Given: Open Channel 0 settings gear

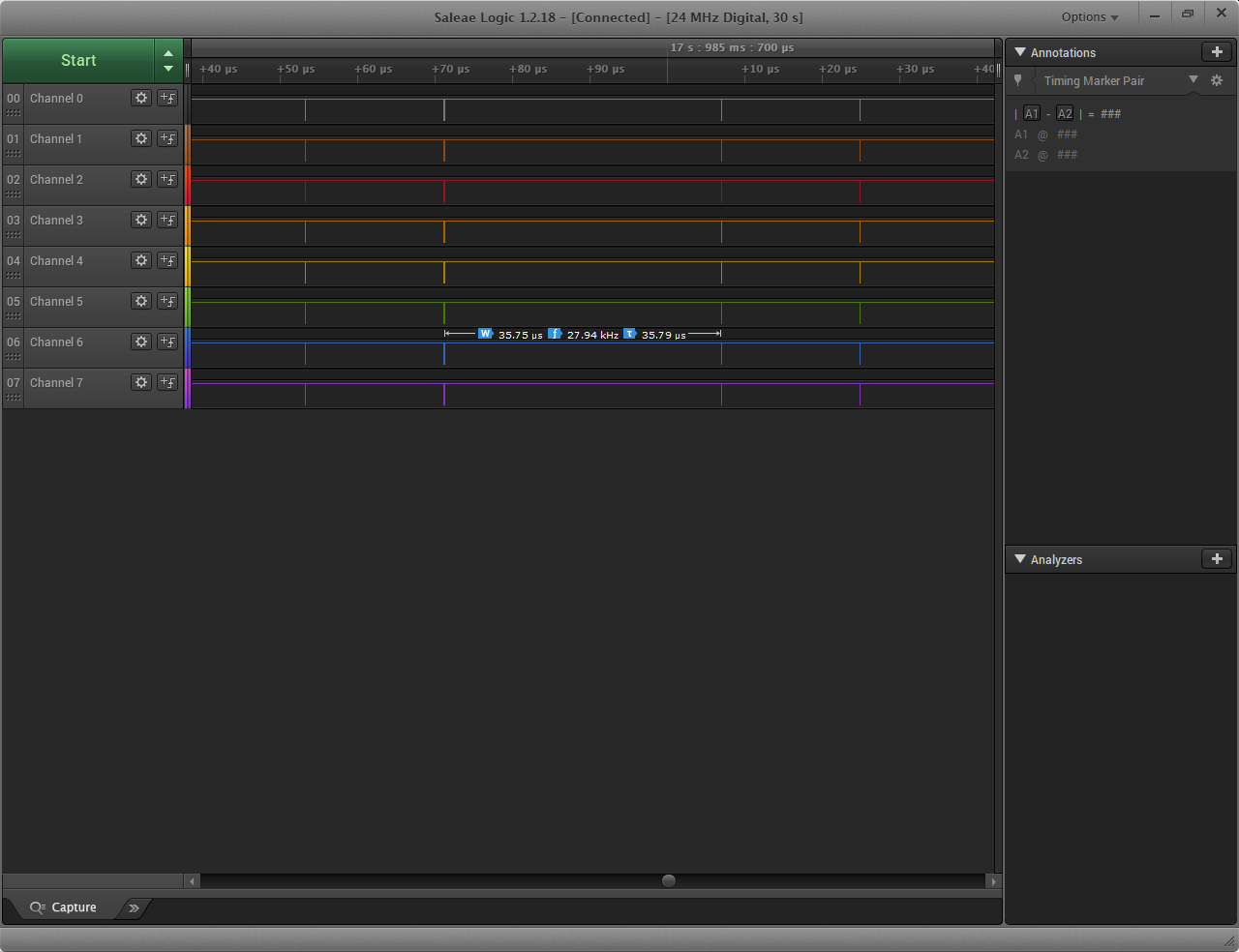Looking at the screenshot, I should [x=141, y=98].
